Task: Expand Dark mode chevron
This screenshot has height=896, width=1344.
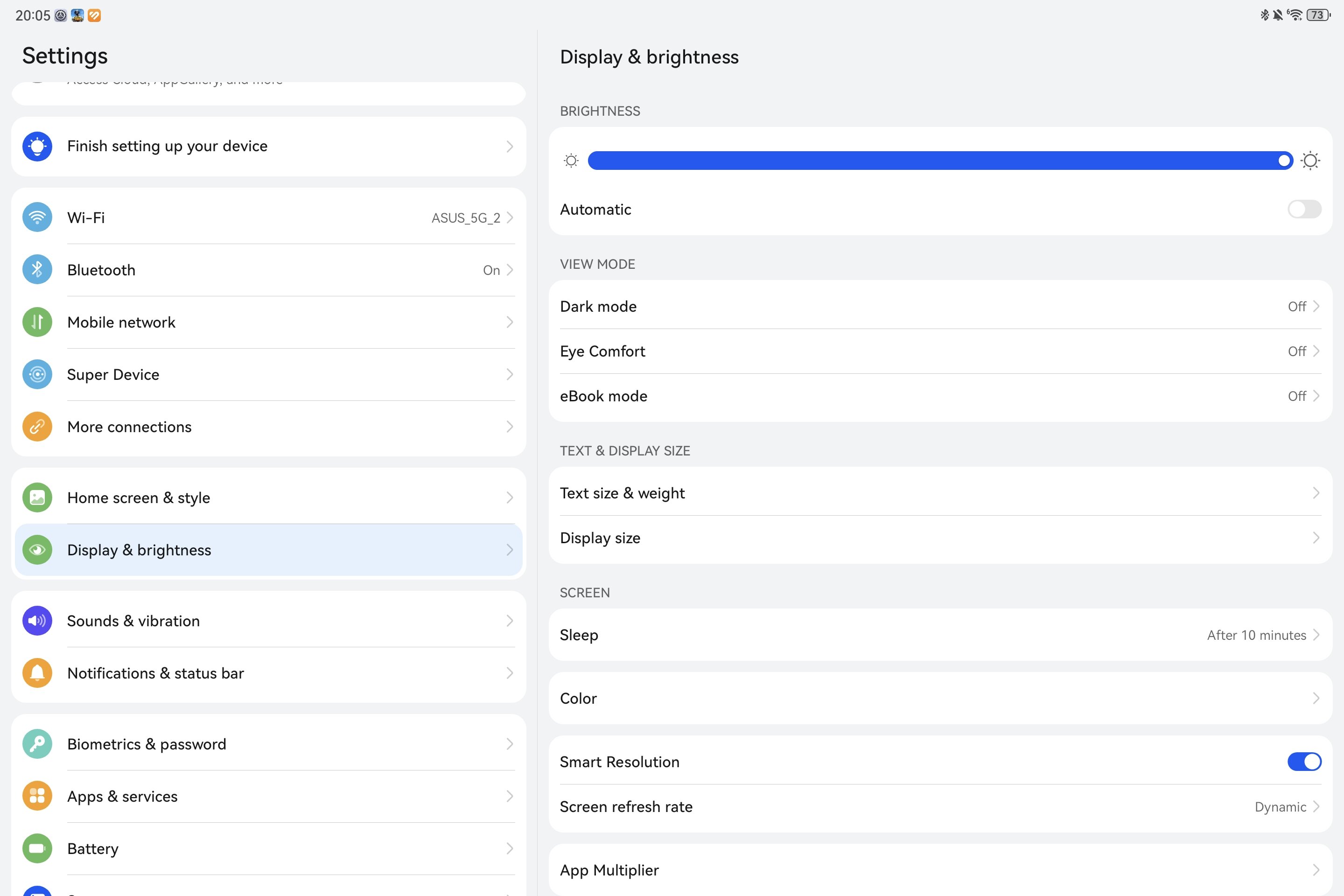Action: point(1316,306)
